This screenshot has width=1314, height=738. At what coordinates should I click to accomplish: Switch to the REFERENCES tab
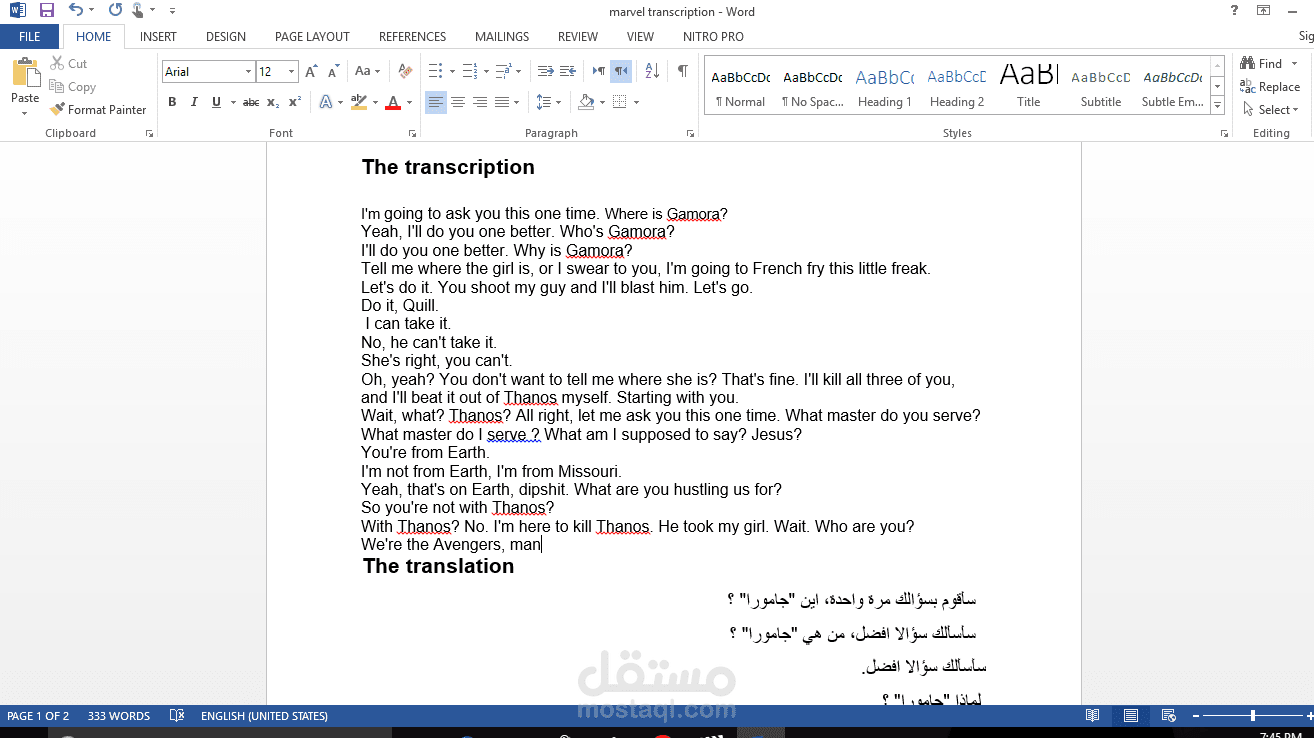[412, 37]
